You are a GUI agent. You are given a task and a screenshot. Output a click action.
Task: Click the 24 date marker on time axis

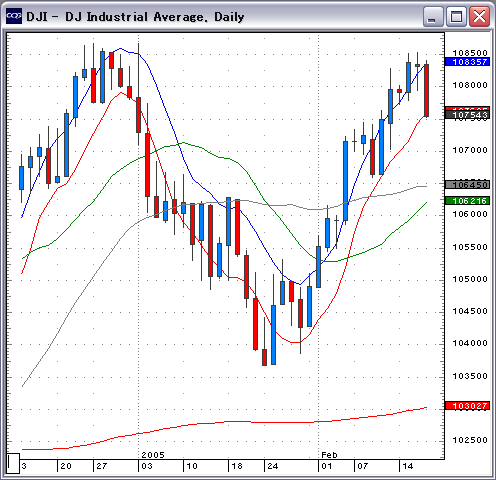[x=273, y=466]
